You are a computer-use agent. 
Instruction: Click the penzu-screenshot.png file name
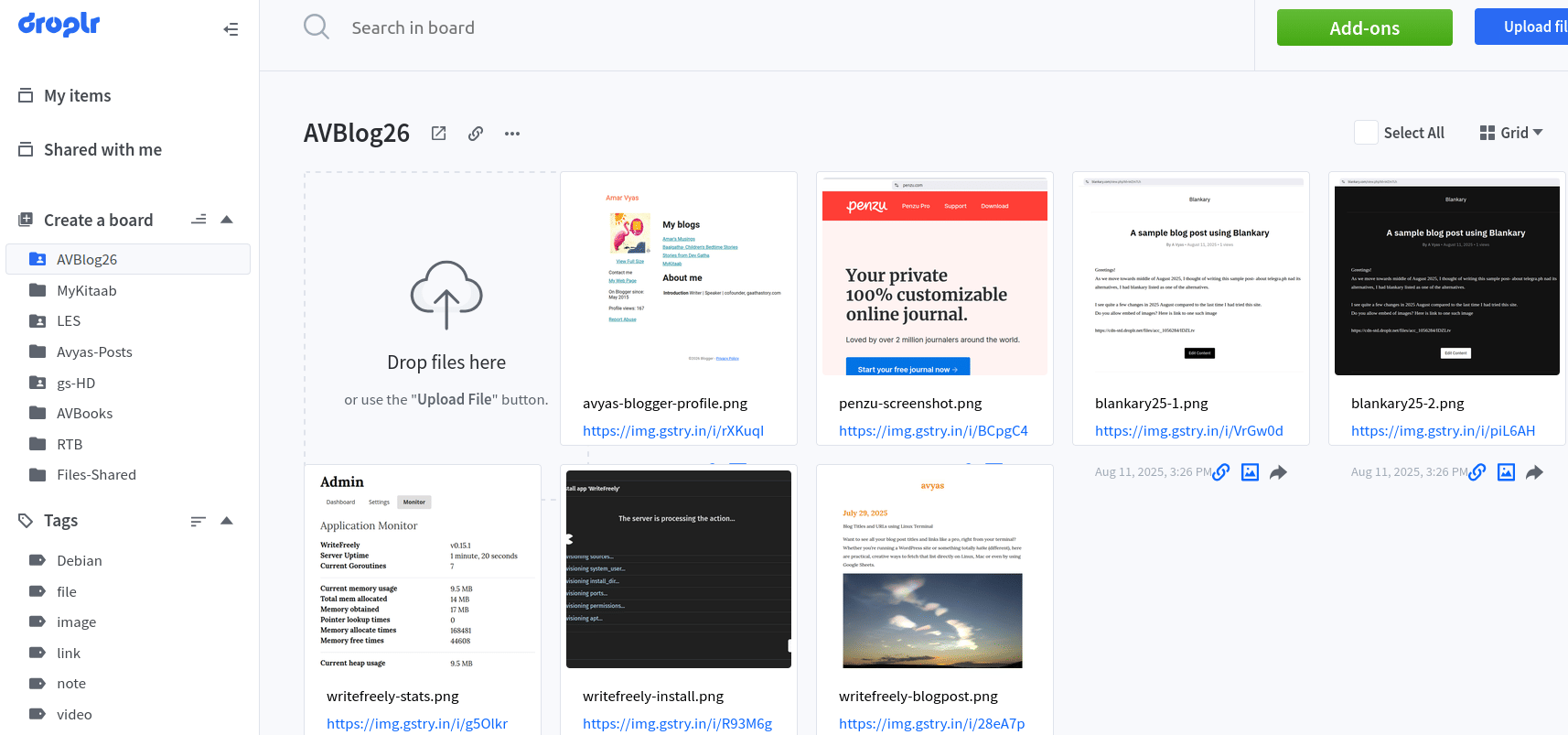(910, 404)
